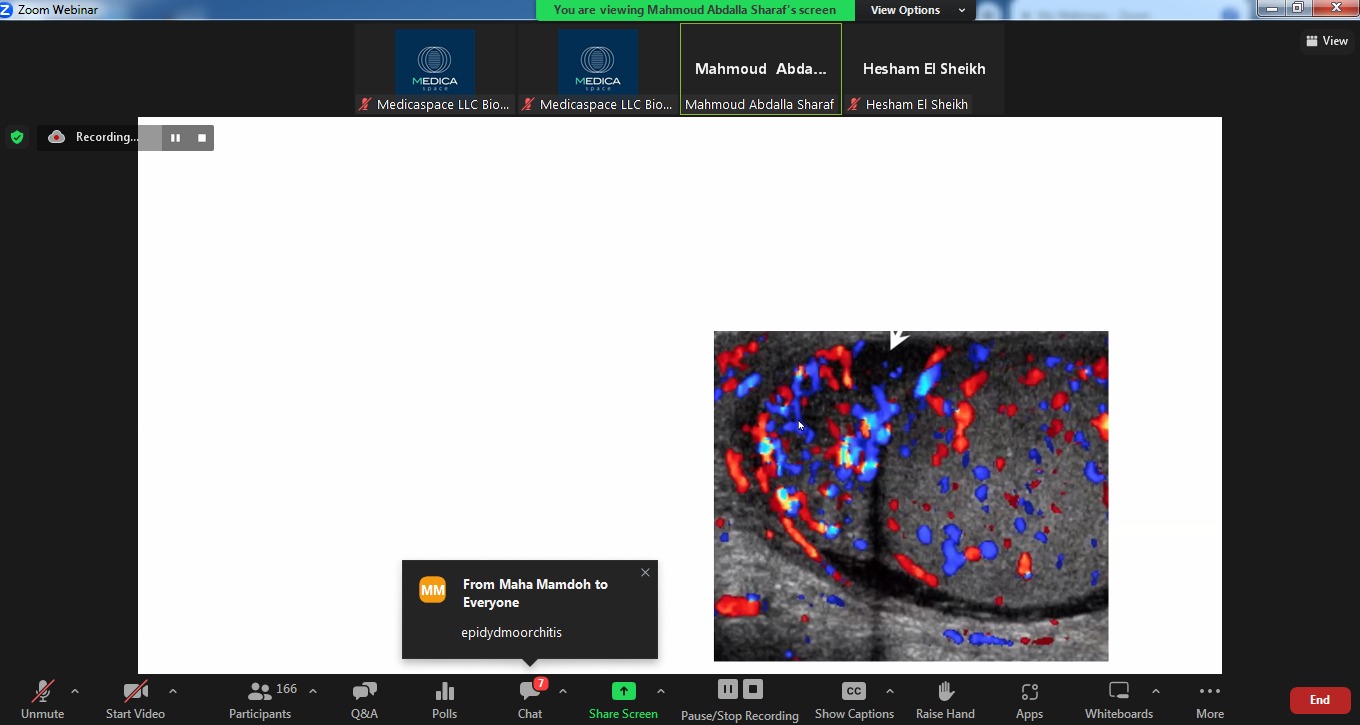Expand audio options arrow beside Unmute
The height and width of the screenshot is (725, 1360).
[x=75, y=691]
